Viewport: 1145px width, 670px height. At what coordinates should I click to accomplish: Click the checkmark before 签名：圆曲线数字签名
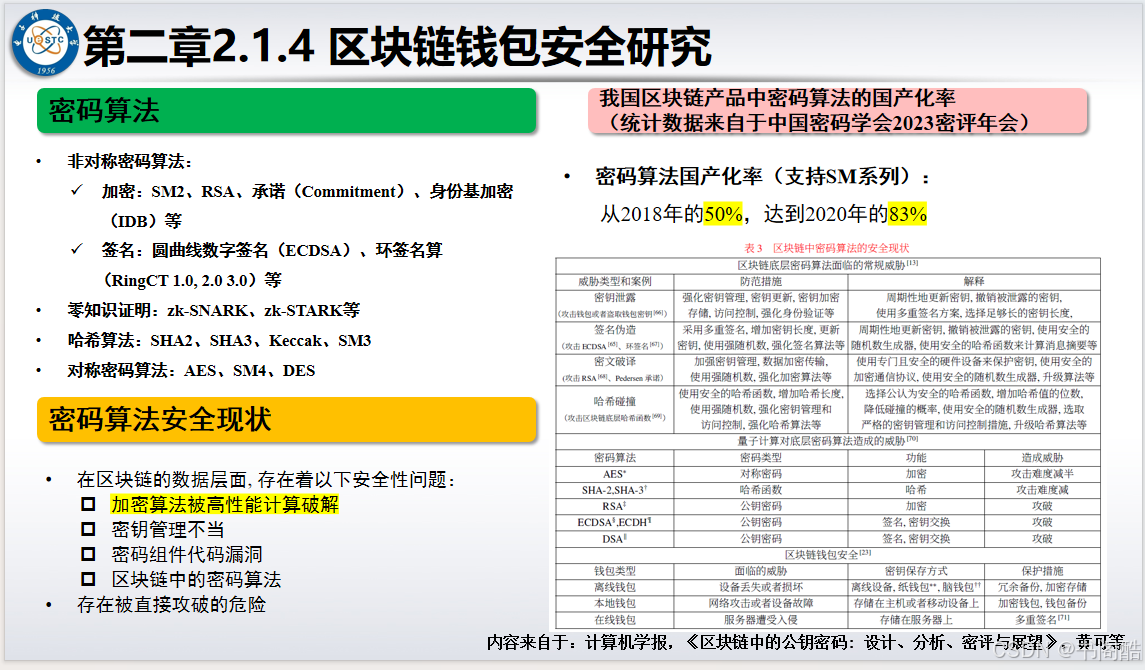77,249
